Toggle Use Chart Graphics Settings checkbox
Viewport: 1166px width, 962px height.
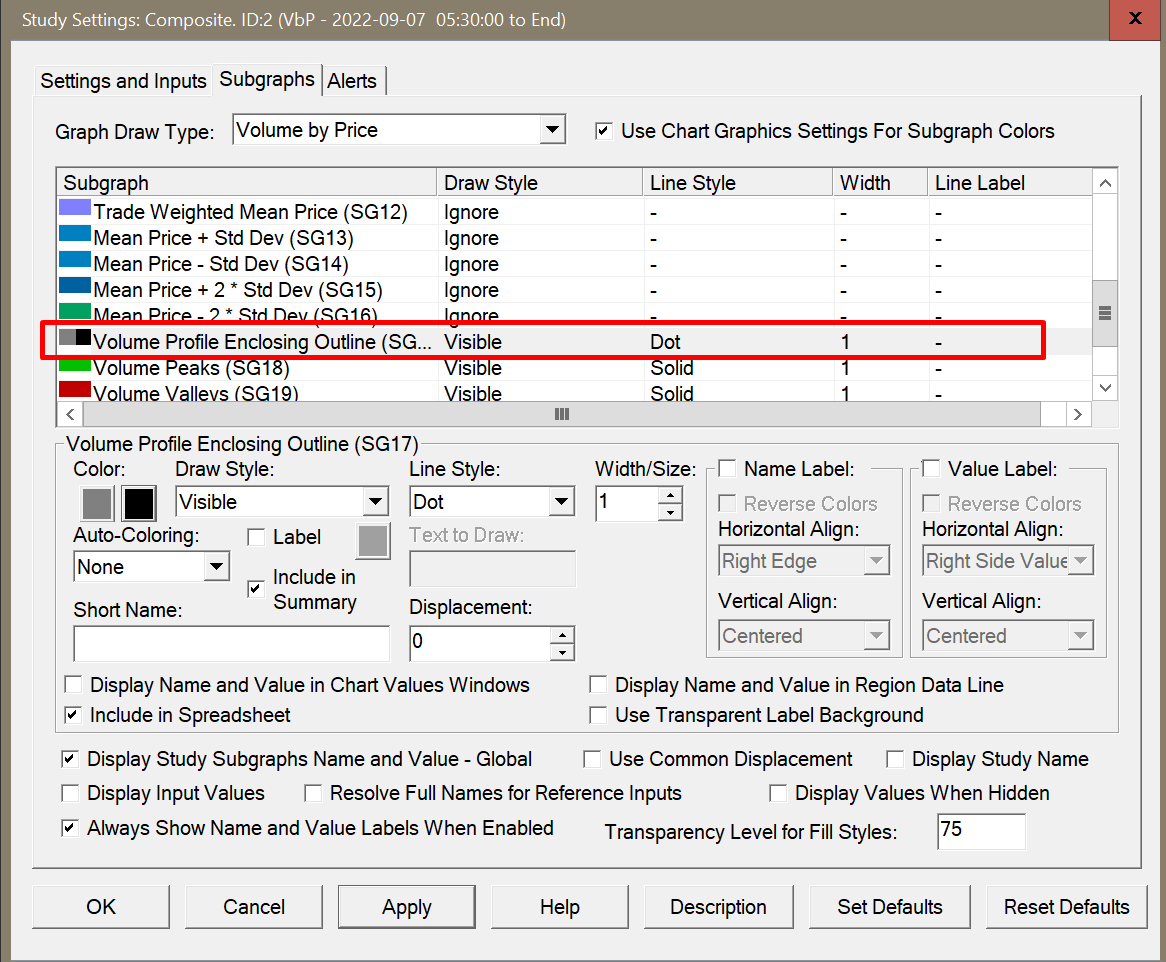[x=603, y=131]
